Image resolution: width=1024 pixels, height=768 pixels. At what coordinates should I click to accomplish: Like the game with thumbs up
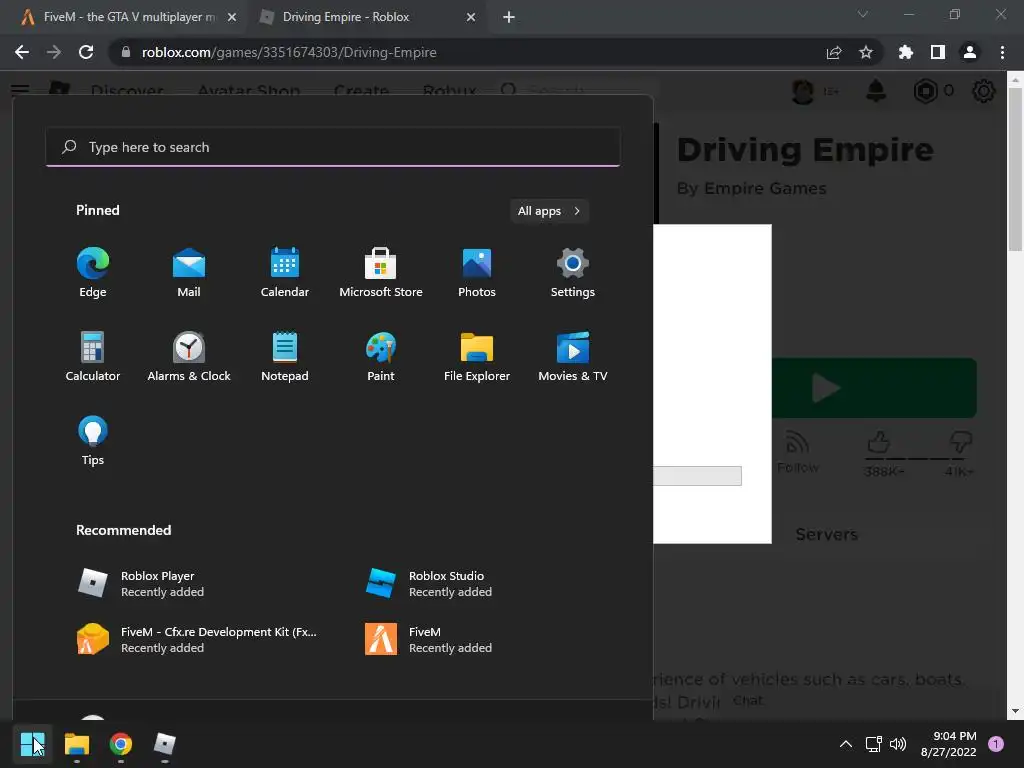tap(878, 443)
